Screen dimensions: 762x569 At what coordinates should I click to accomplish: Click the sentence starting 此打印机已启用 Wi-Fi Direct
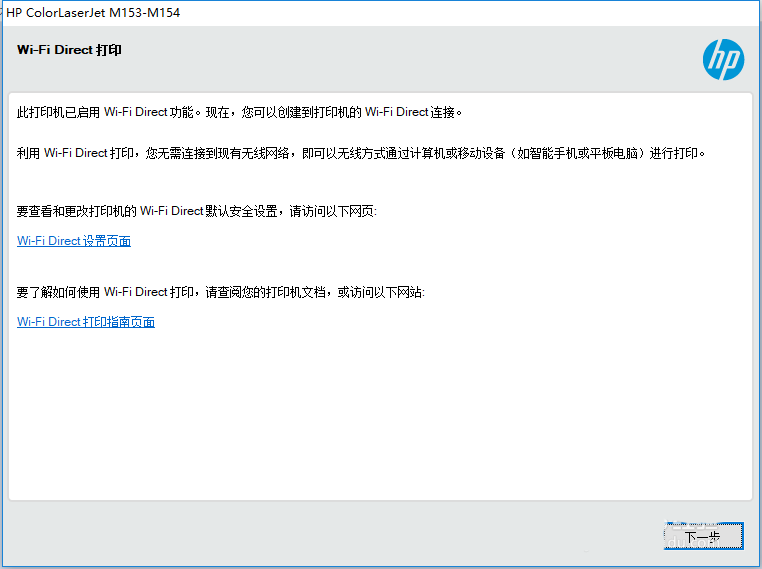click(240, 112)
